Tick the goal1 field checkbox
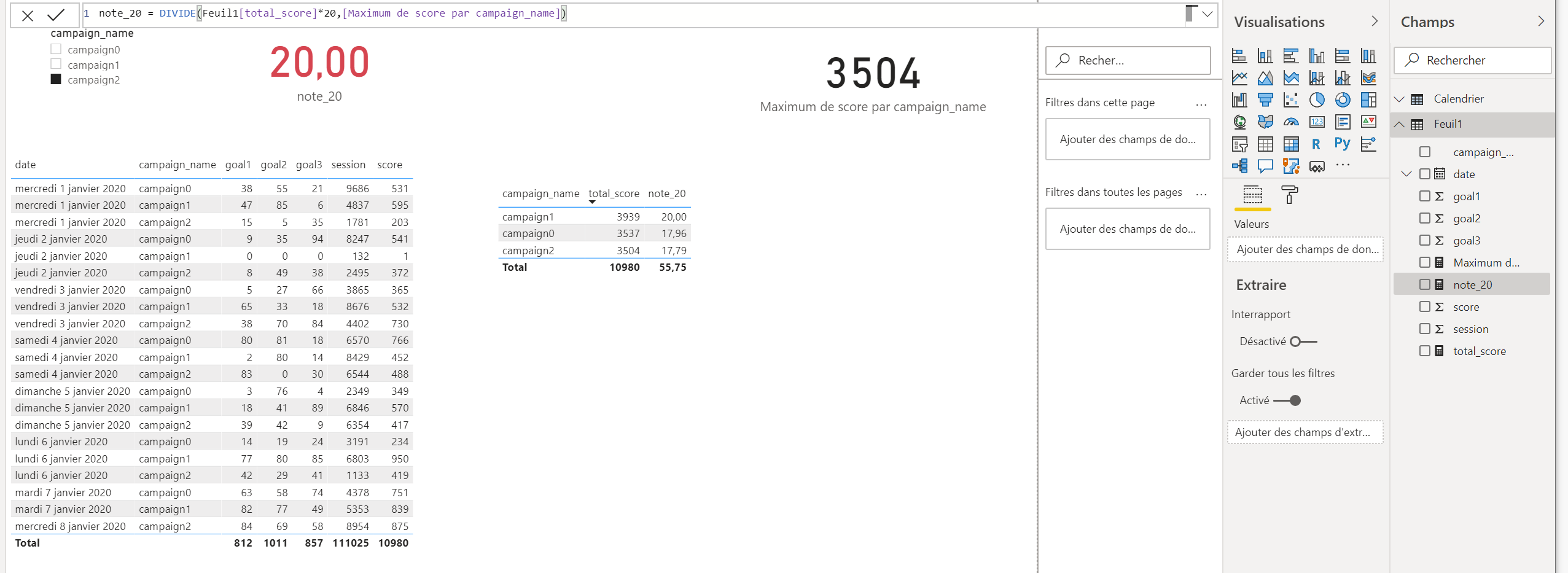The image size is (1568, 573). [x=1425, y=196]
